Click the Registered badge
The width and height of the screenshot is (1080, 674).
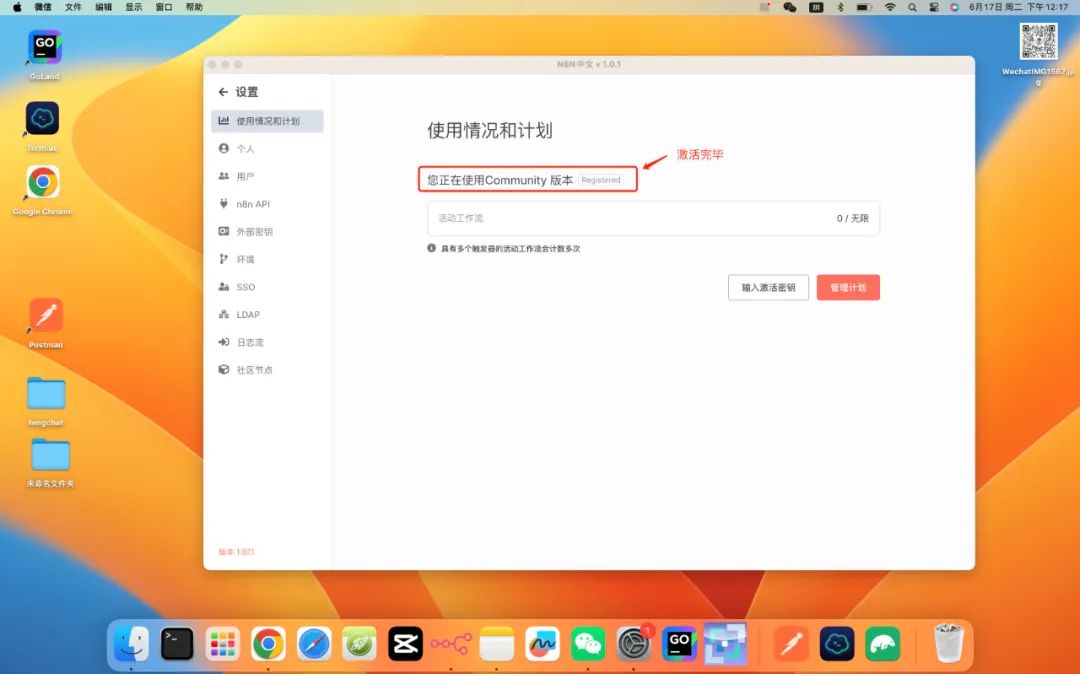point(601,180)
